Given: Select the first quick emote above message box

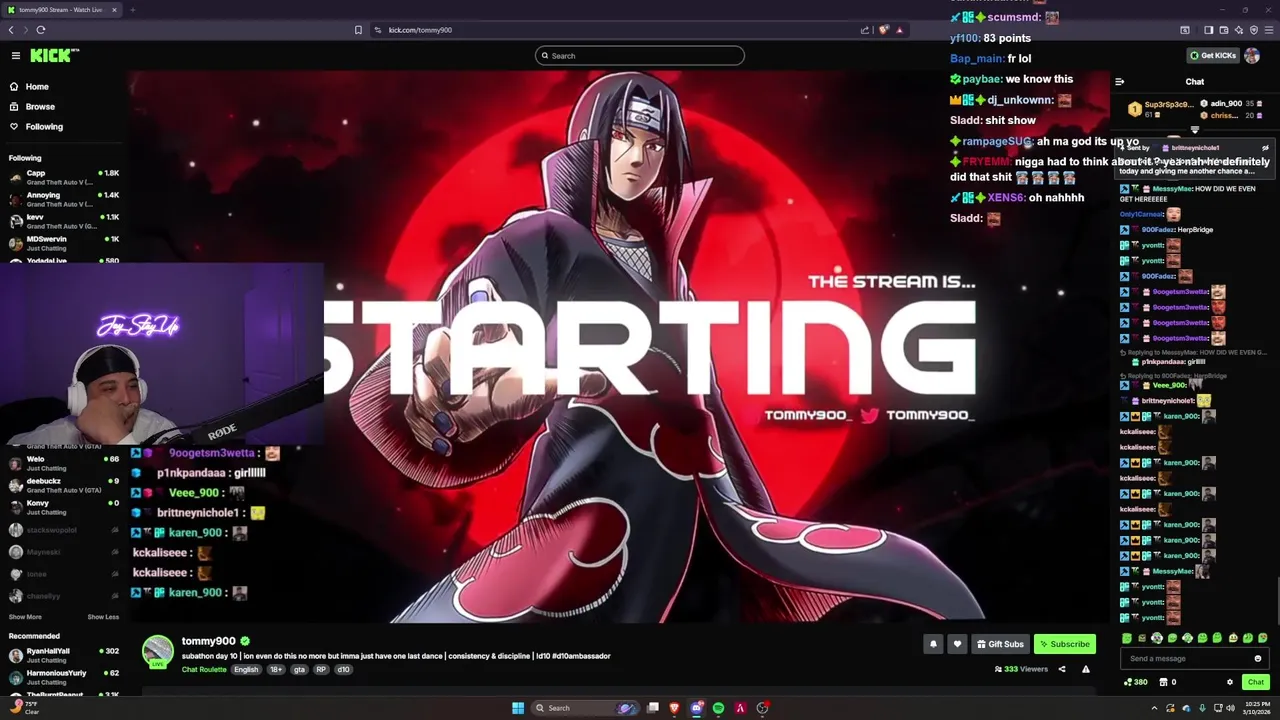Looking at the screenshot, I should click(1127, 638).
